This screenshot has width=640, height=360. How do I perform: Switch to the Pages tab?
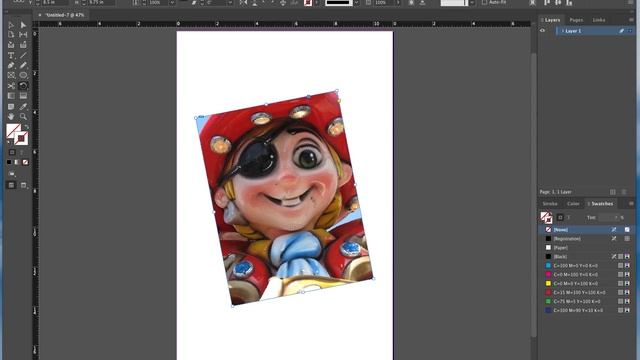(x=576, y=20)
